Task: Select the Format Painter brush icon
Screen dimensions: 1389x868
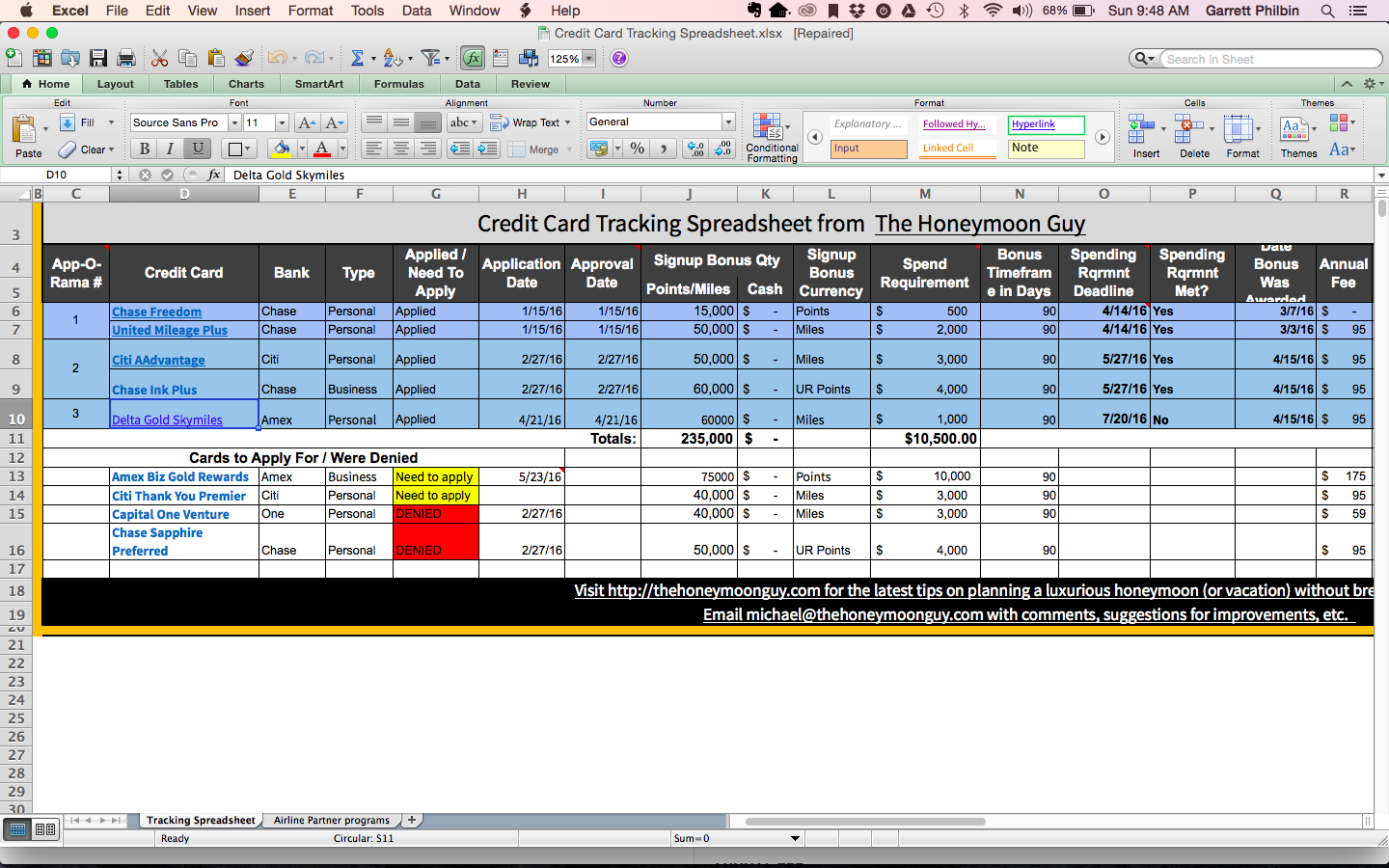Action: click(x=244, y=58)
